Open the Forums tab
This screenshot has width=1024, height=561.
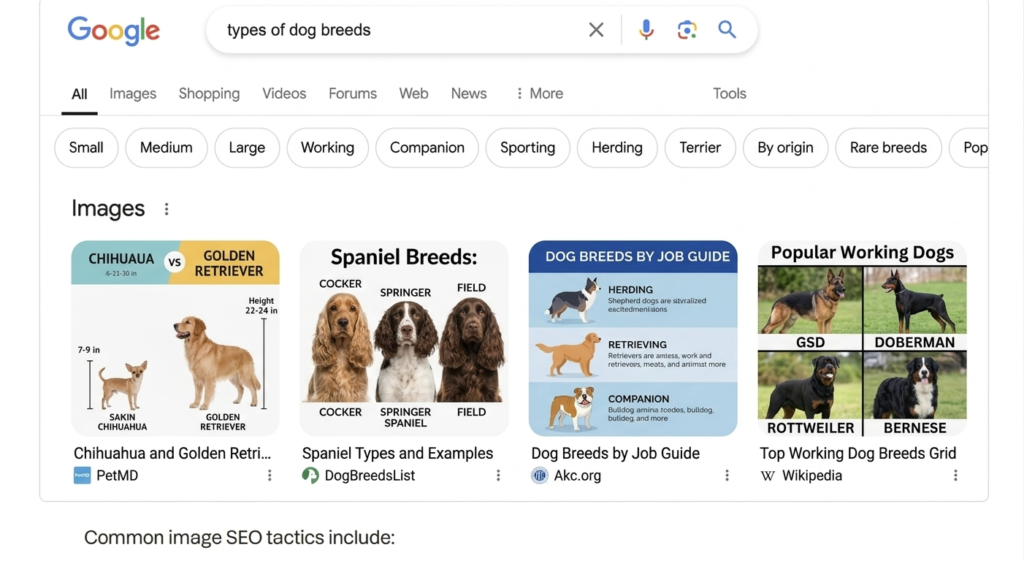(353, 93)
